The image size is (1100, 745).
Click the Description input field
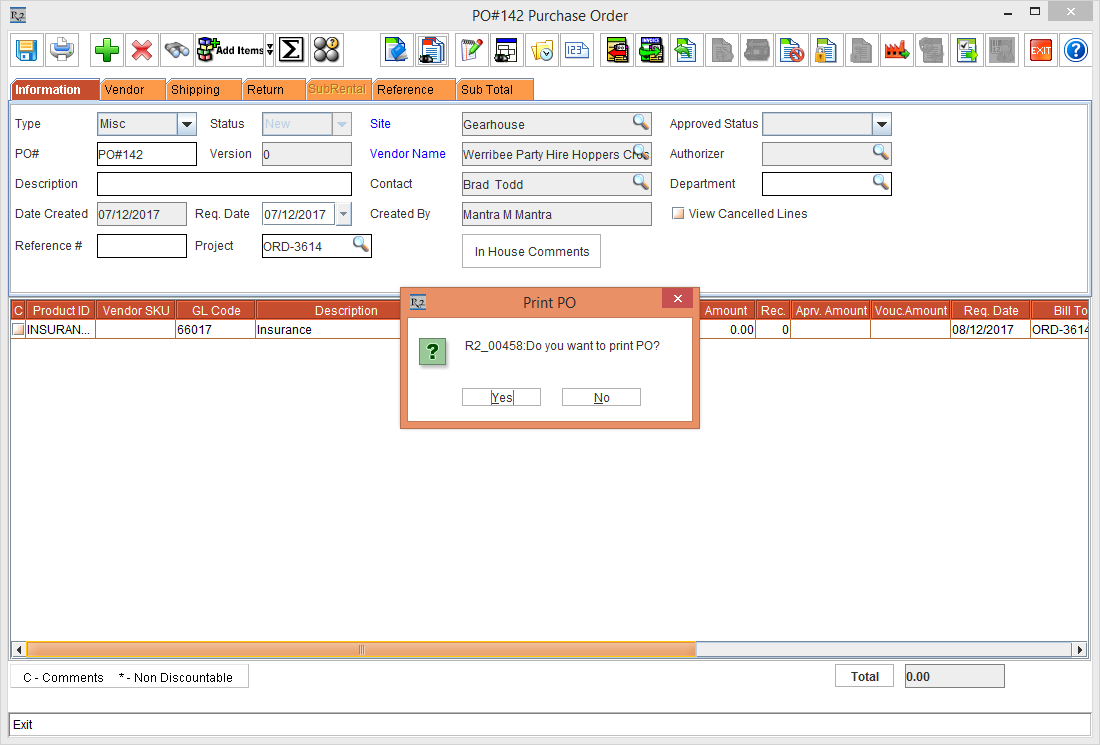point(224,184)
